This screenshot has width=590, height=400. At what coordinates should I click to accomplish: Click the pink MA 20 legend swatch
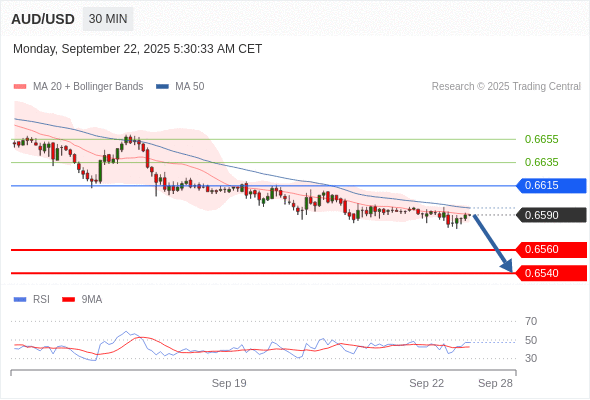coord(20,87)
